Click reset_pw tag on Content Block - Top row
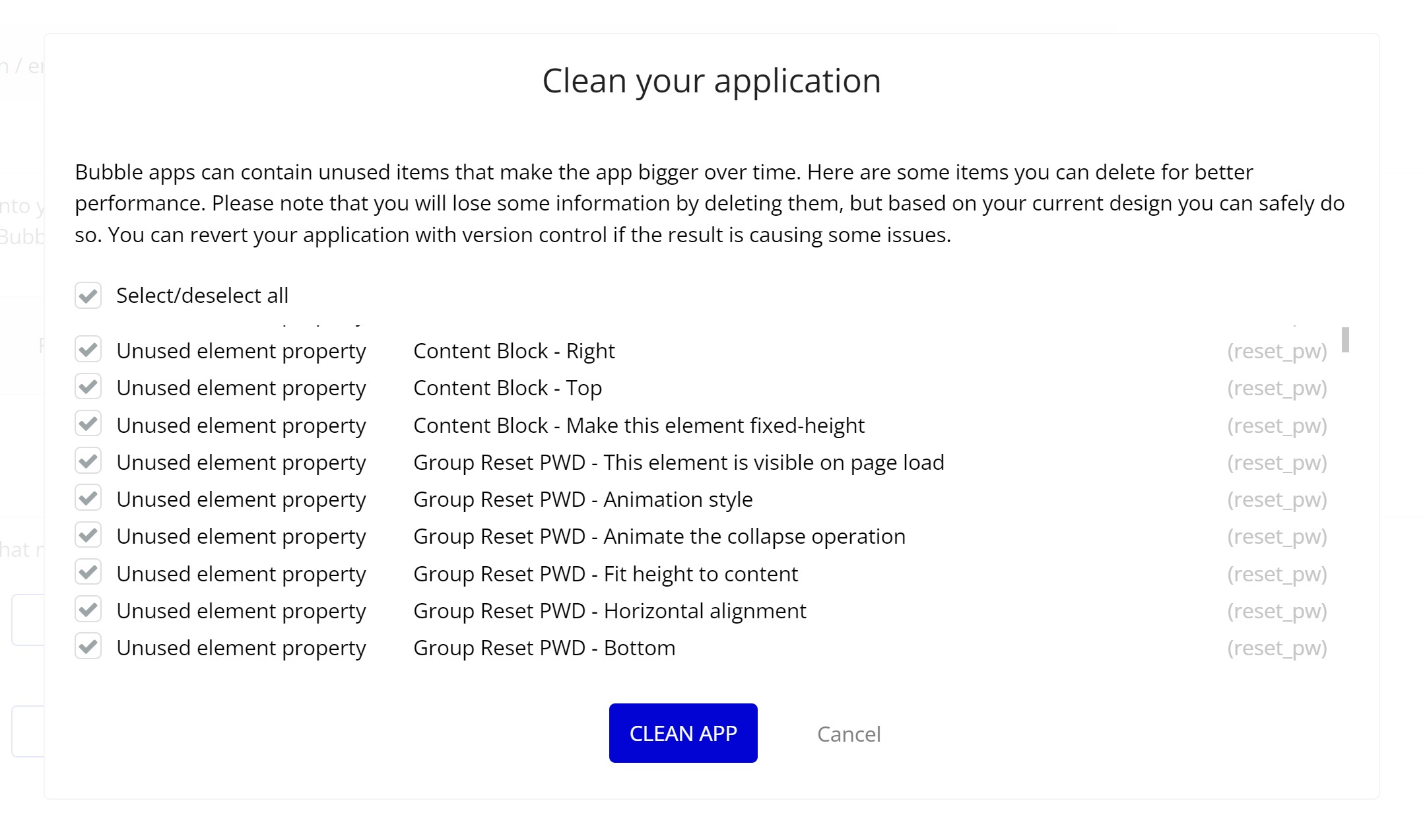1427x840 pixels. pyautogui.click(x=1277, y=388)
